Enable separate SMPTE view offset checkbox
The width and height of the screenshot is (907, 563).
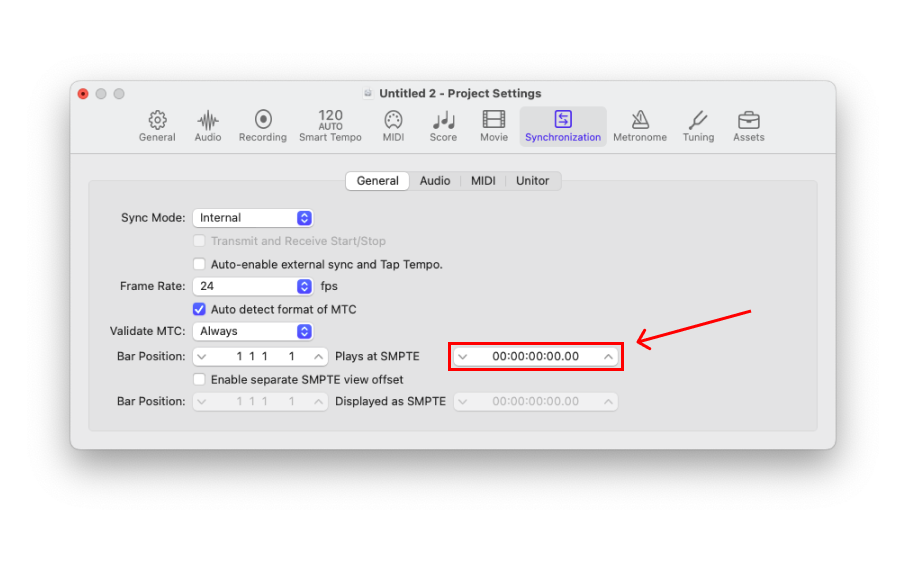[199, 380]
